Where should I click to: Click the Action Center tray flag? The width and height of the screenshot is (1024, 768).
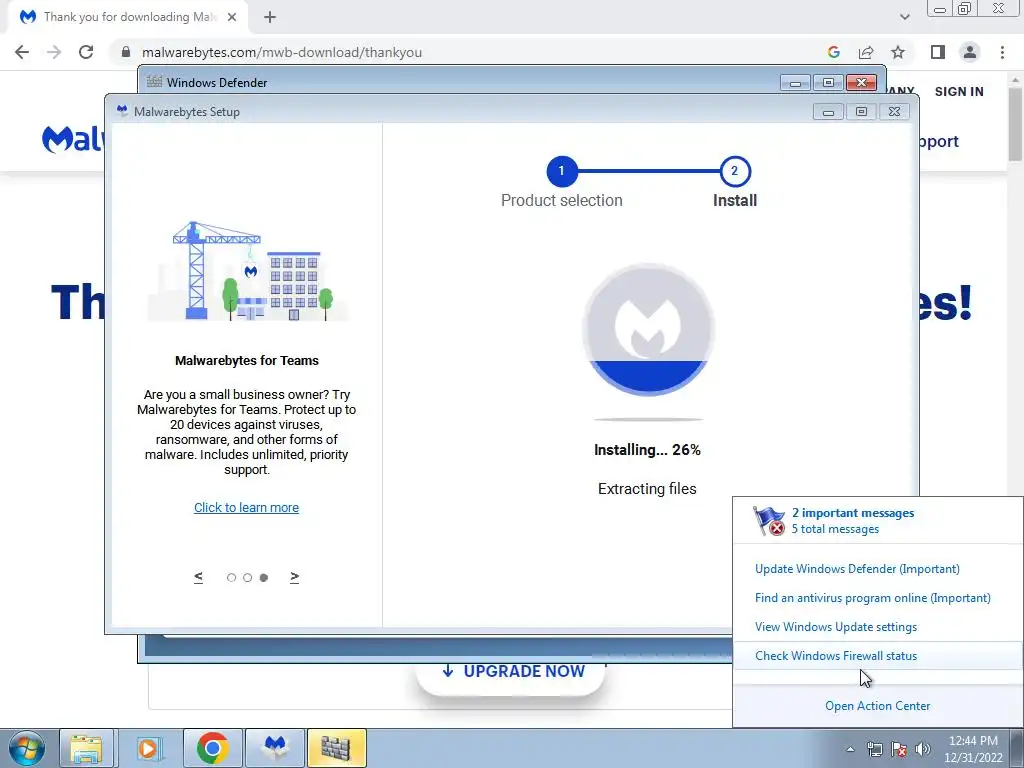(899, 749)
